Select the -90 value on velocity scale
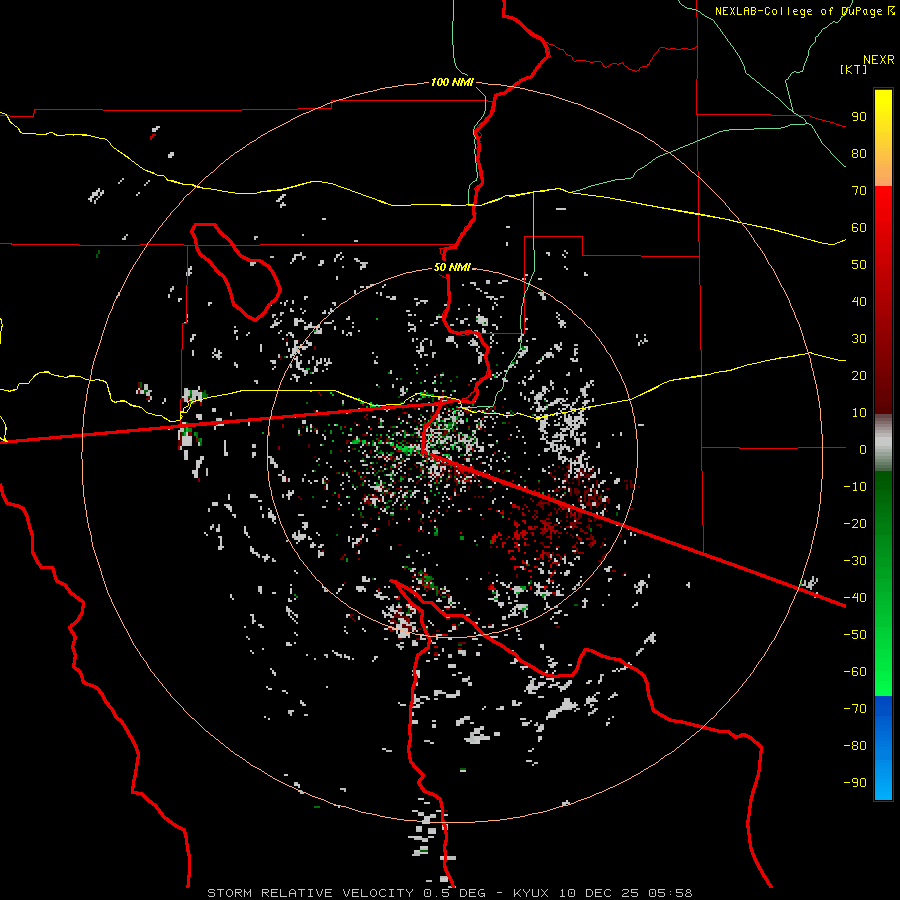Image resolution: width=900 pixels, height=900 pixels. tap(855, 782)
